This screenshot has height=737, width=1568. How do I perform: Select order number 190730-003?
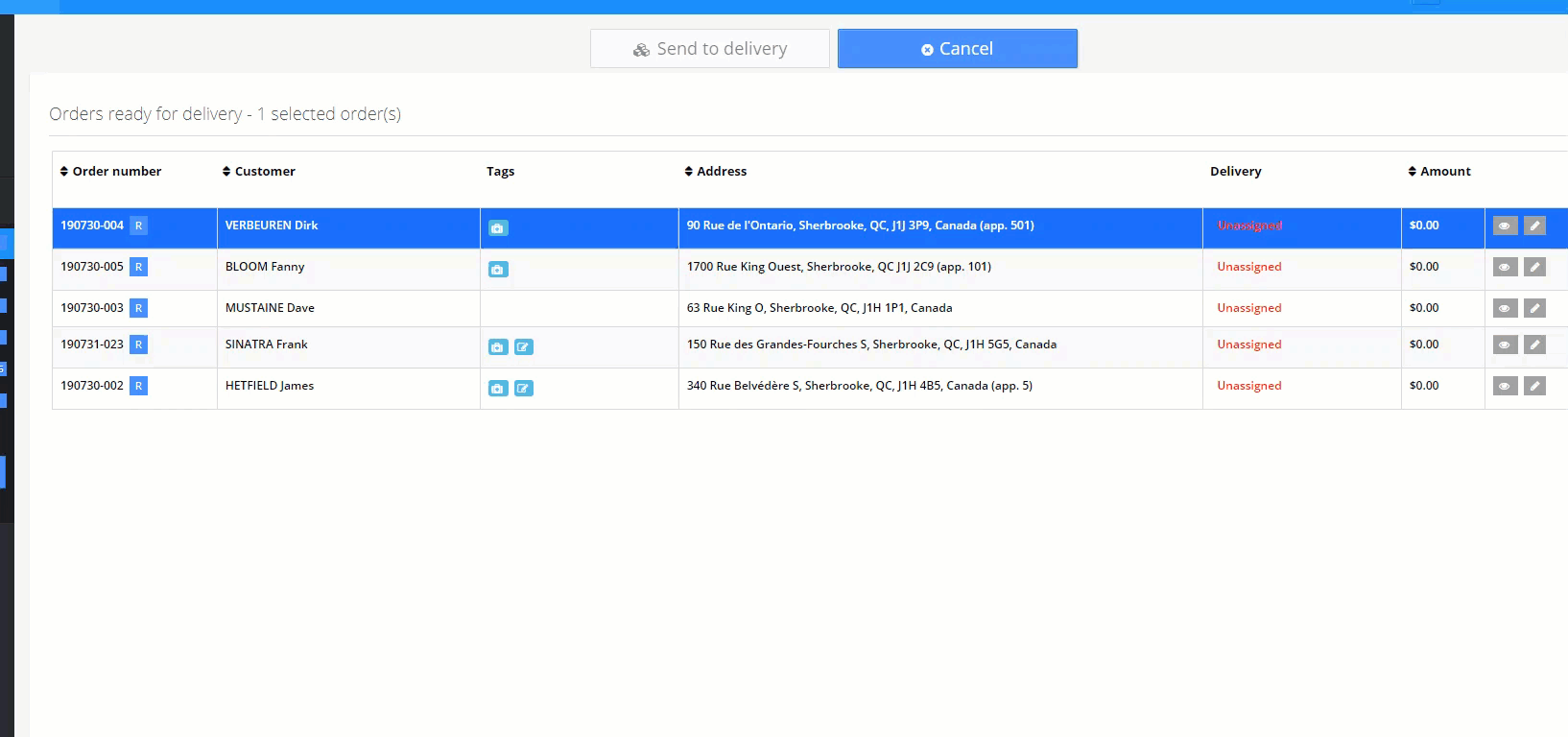pyautogui.click(x=92, y=308)
